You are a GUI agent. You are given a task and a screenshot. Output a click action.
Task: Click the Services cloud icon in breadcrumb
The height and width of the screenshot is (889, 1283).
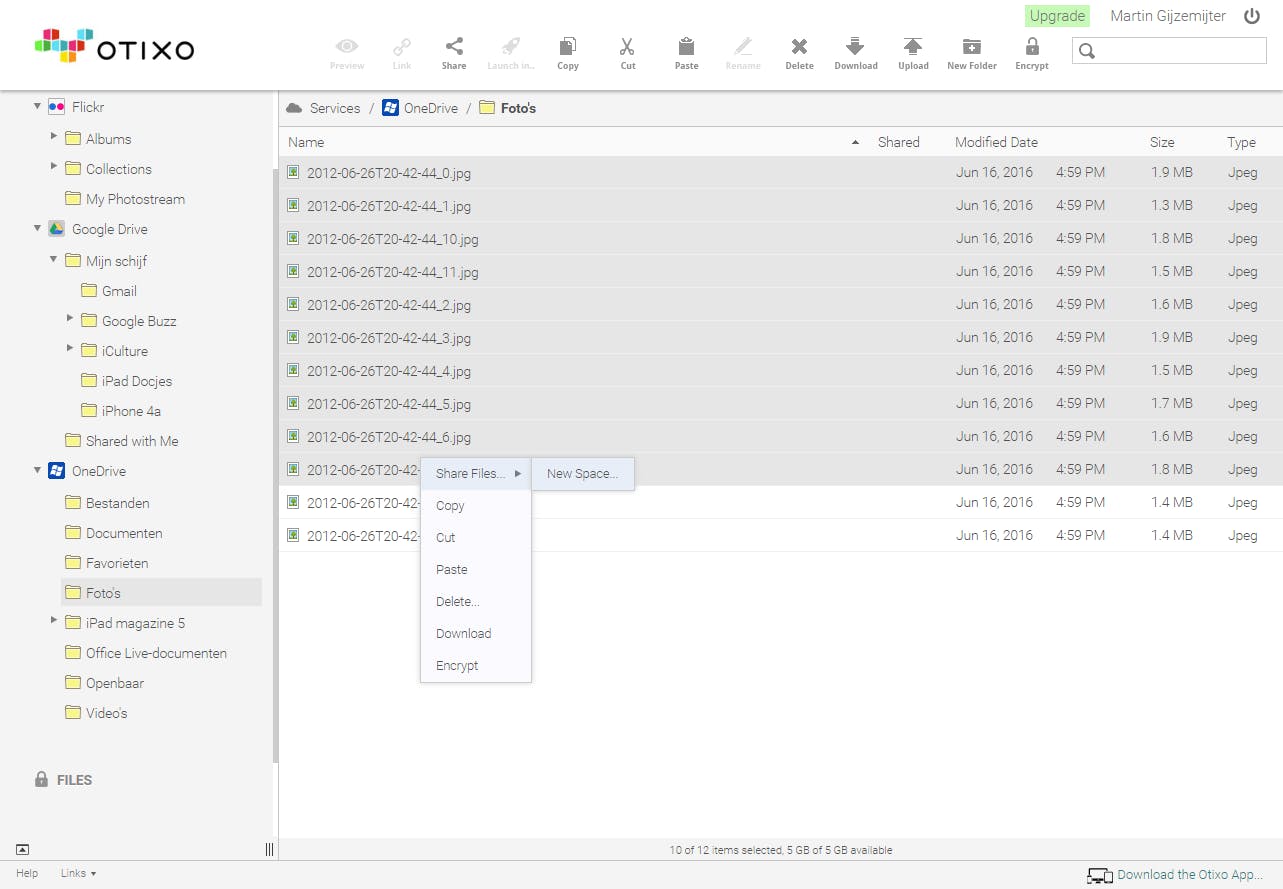pyautogui.click(x=294, y=108)
